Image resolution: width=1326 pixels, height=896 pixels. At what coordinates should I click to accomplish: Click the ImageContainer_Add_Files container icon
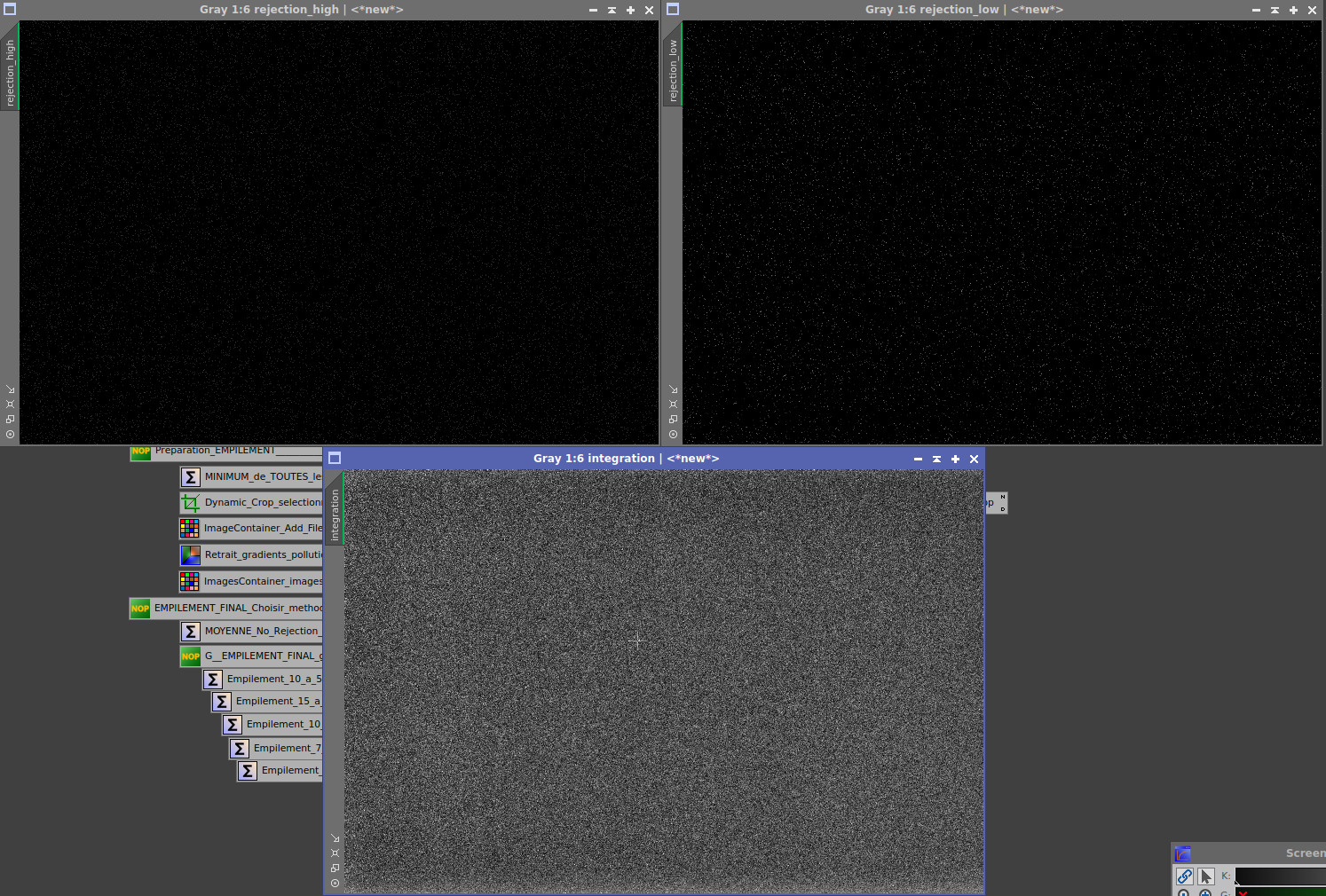click(x=189, y=528)
